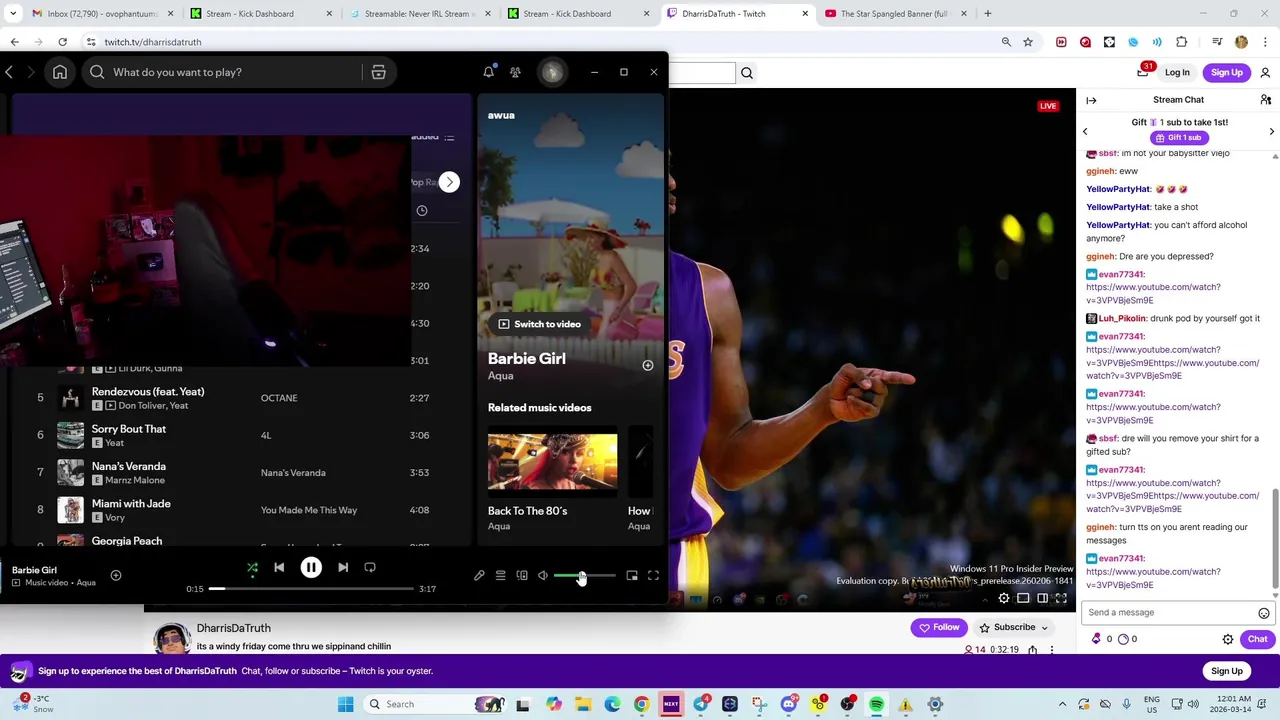This screenshot has width=1280, height=720.
Task: Click purple Chat send button
Action: (x=1257, y=639)
